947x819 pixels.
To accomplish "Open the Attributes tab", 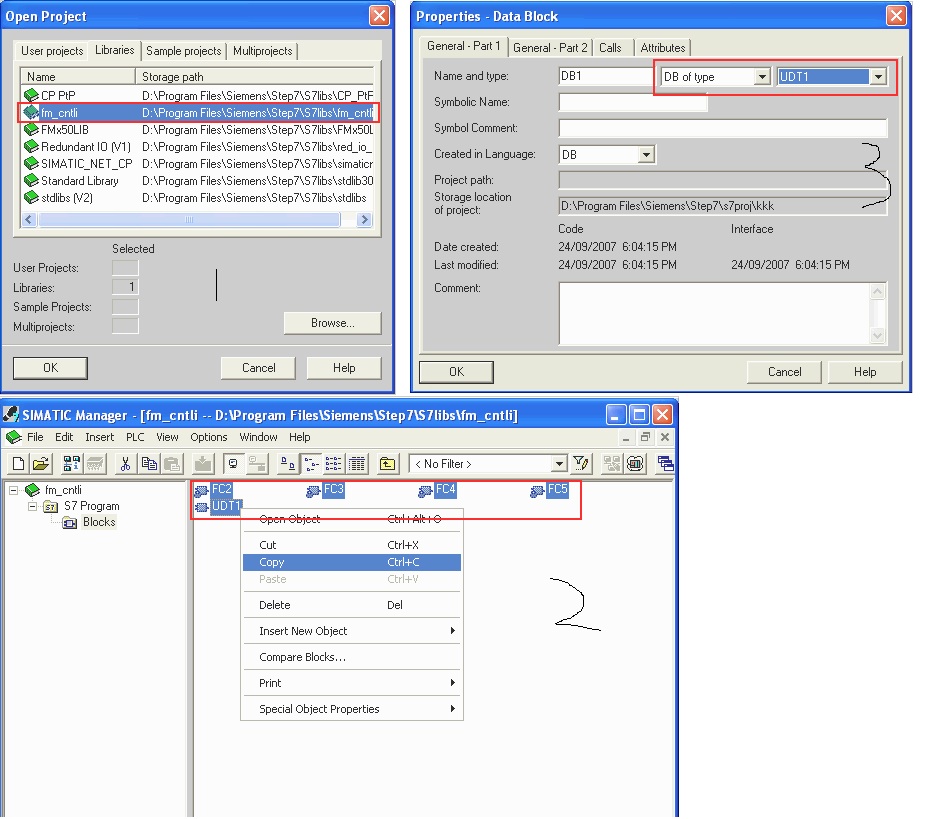I will 663,48.
